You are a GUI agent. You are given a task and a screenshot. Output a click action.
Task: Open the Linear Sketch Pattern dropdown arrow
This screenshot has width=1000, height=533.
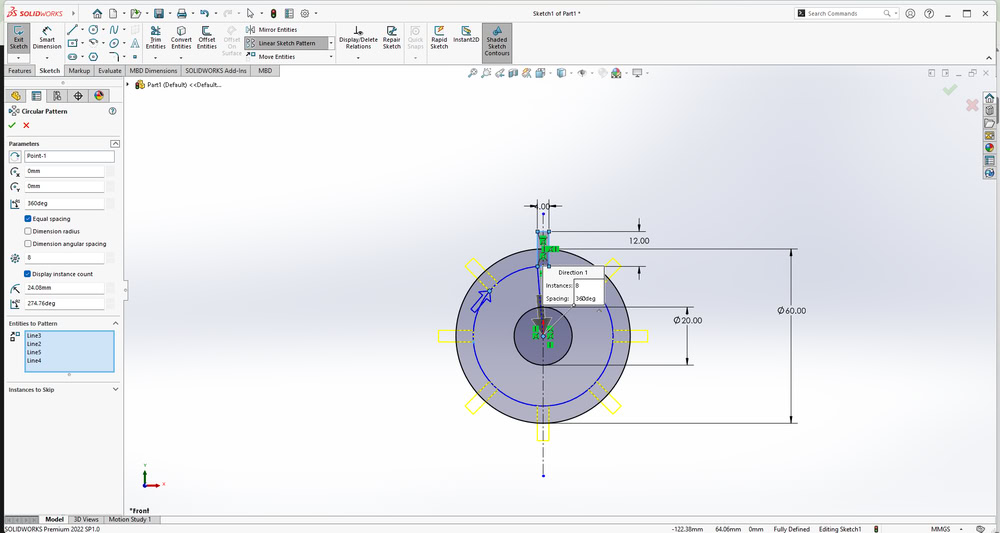331,43
